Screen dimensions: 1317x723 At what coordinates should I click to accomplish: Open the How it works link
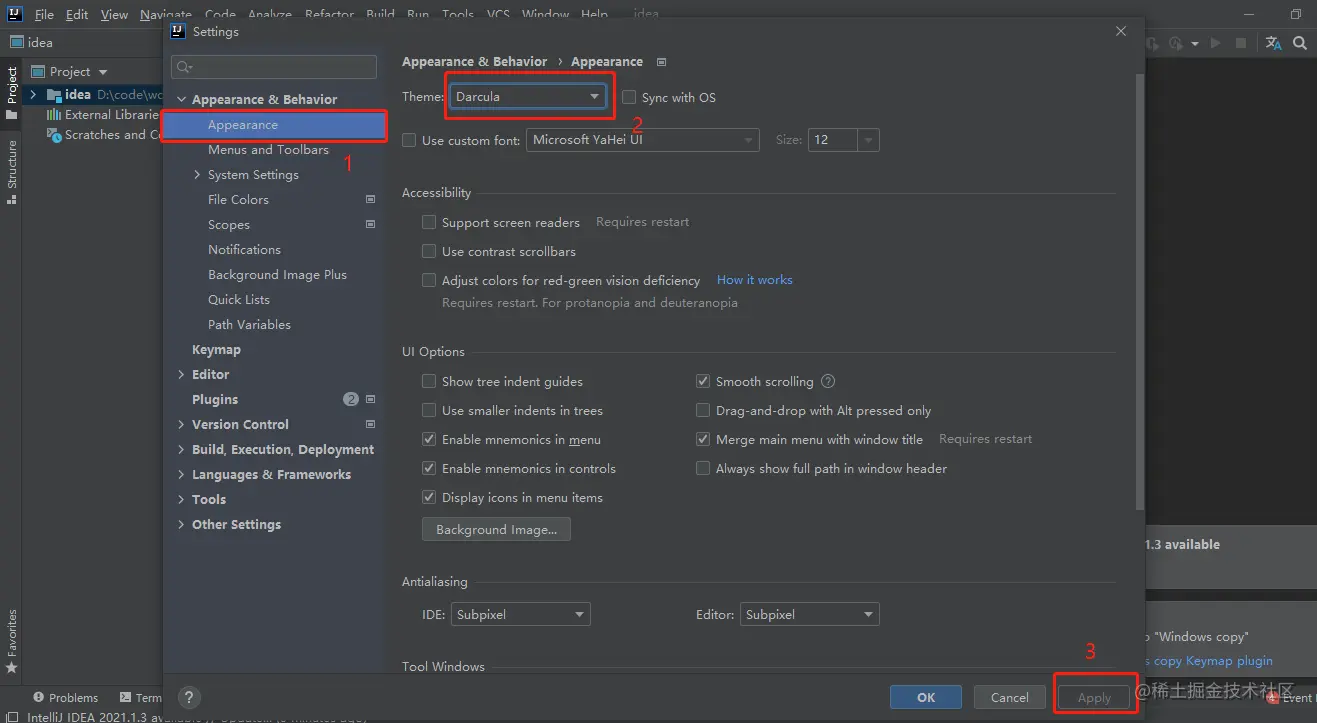point(754,280)
